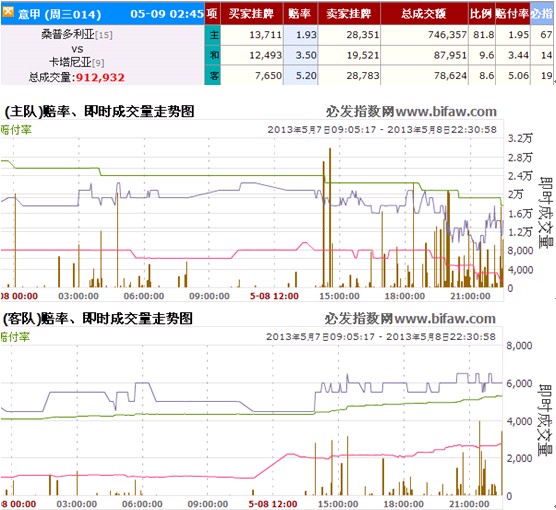Select the 客 (away) row marker

click(x=213, y=75)
